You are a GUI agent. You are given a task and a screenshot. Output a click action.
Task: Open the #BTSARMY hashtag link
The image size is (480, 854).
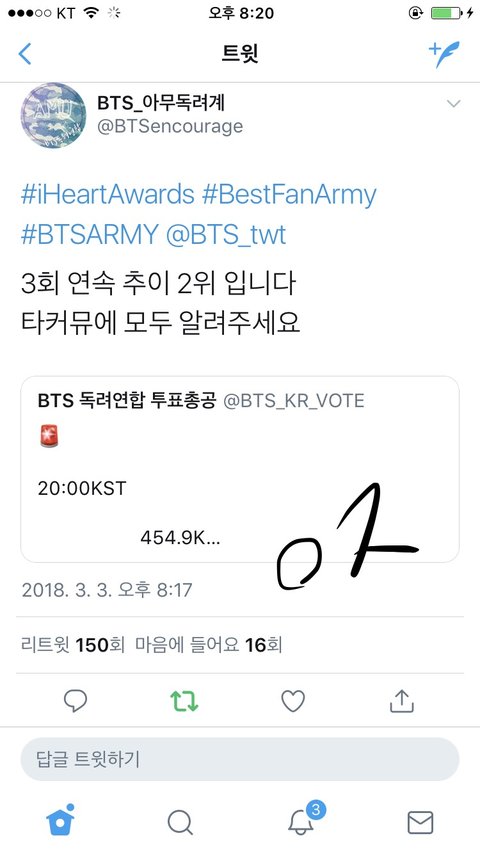tap(89, 235)
